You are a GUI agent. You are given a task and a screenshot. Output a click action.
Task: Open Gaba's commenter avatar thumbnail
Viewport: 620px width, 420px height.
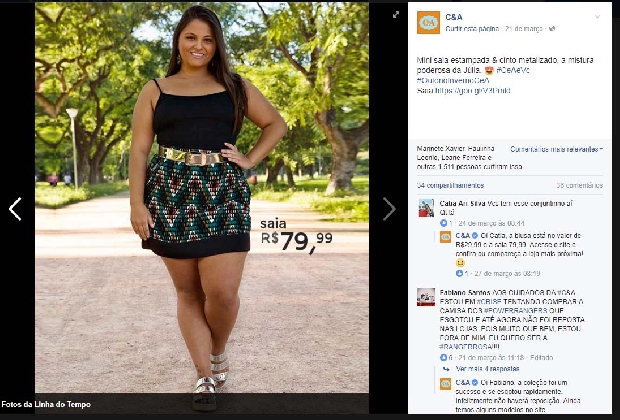click(x=426, y=208)
